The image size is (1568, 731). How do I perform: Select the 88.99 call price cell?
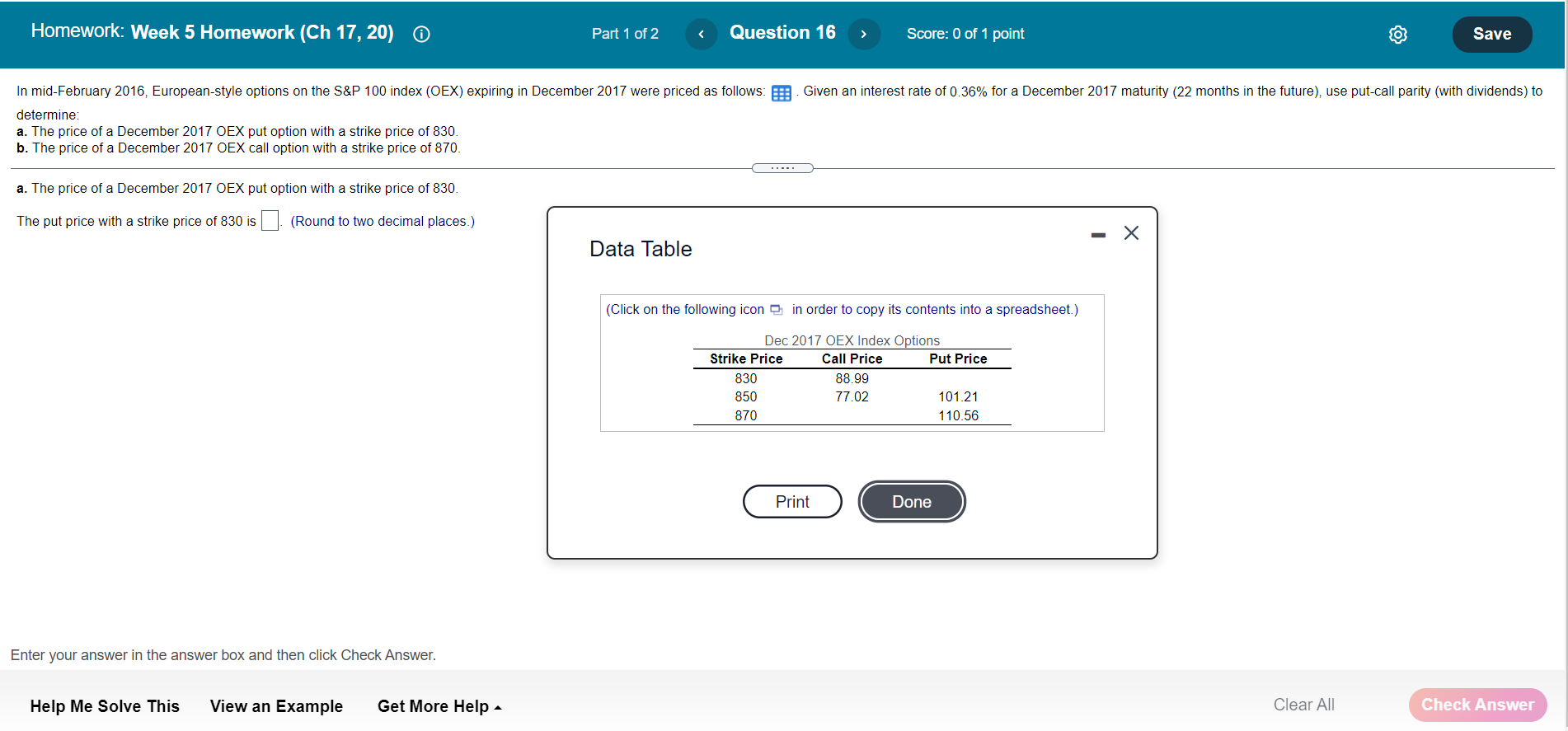tap(852, 378)
